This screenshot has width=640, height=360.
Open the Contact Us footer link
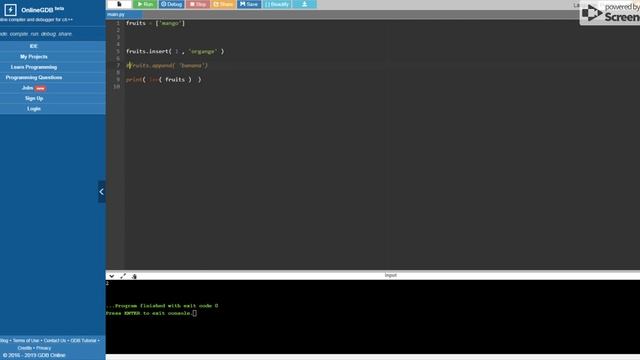55,340
